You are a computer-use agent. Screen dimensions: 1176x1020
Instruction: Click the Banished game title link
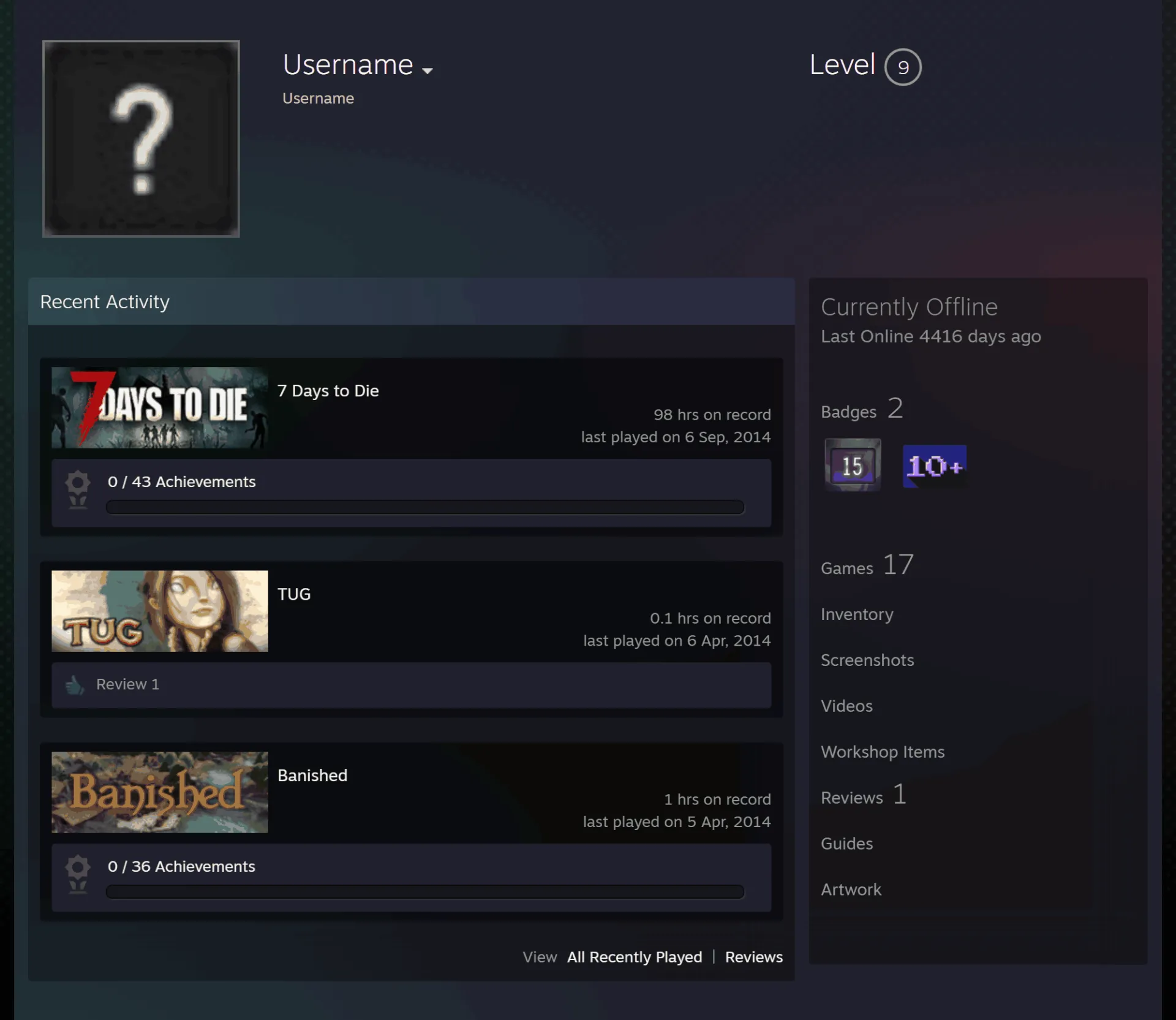[312, 776]
